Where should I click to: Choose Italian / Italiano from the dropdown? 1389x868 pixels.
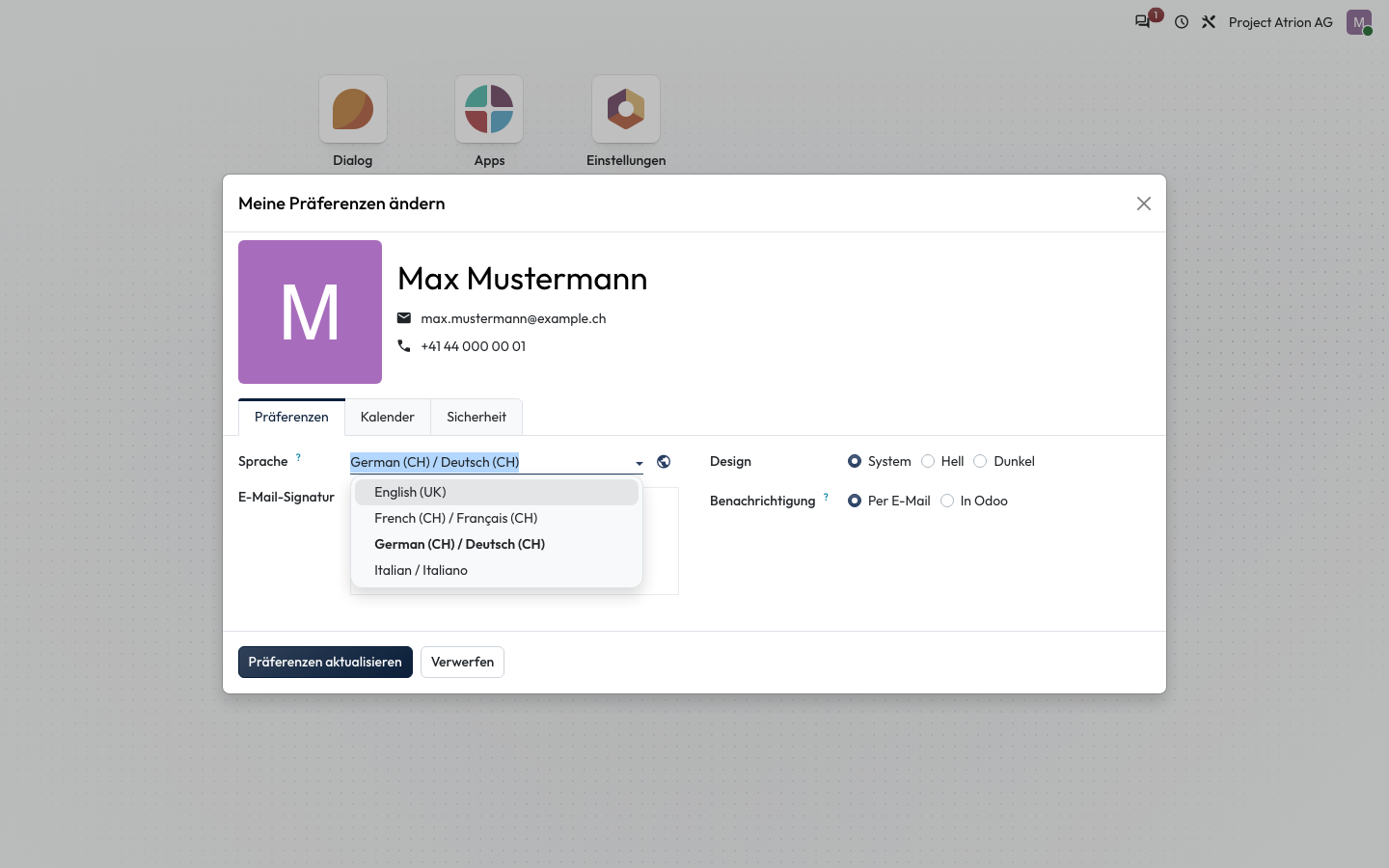497,570
